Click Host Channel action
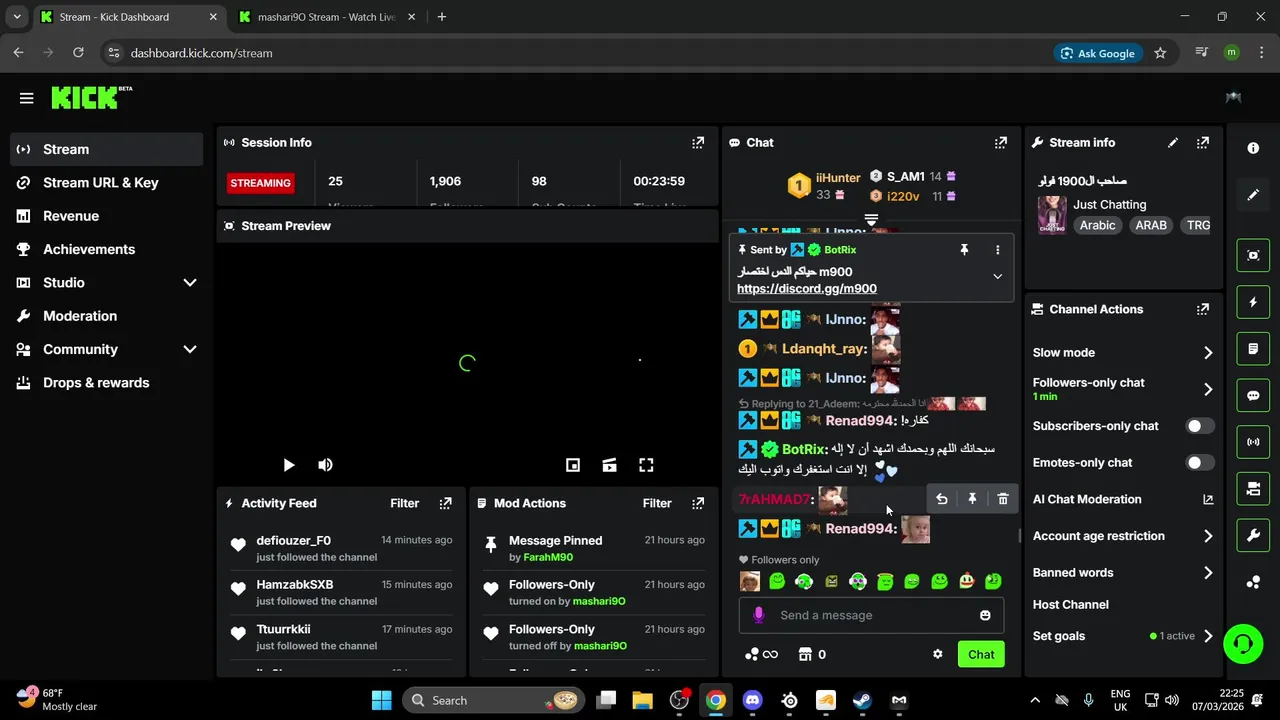 (x=1070, y=605)
